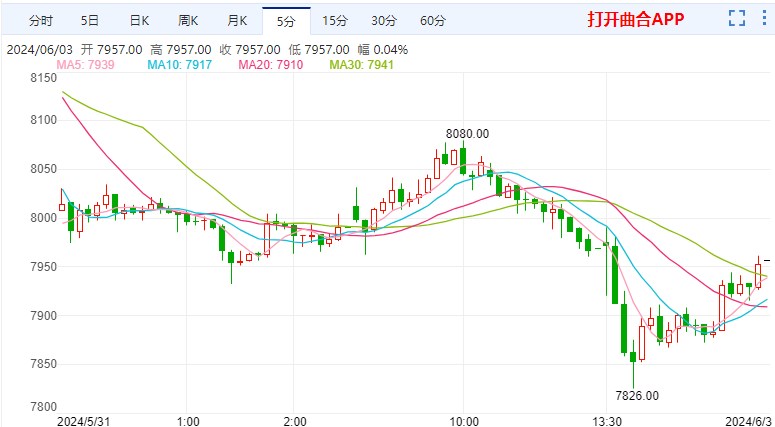
Task: Click the 7900 y-axis label
Action: [45, 315]
